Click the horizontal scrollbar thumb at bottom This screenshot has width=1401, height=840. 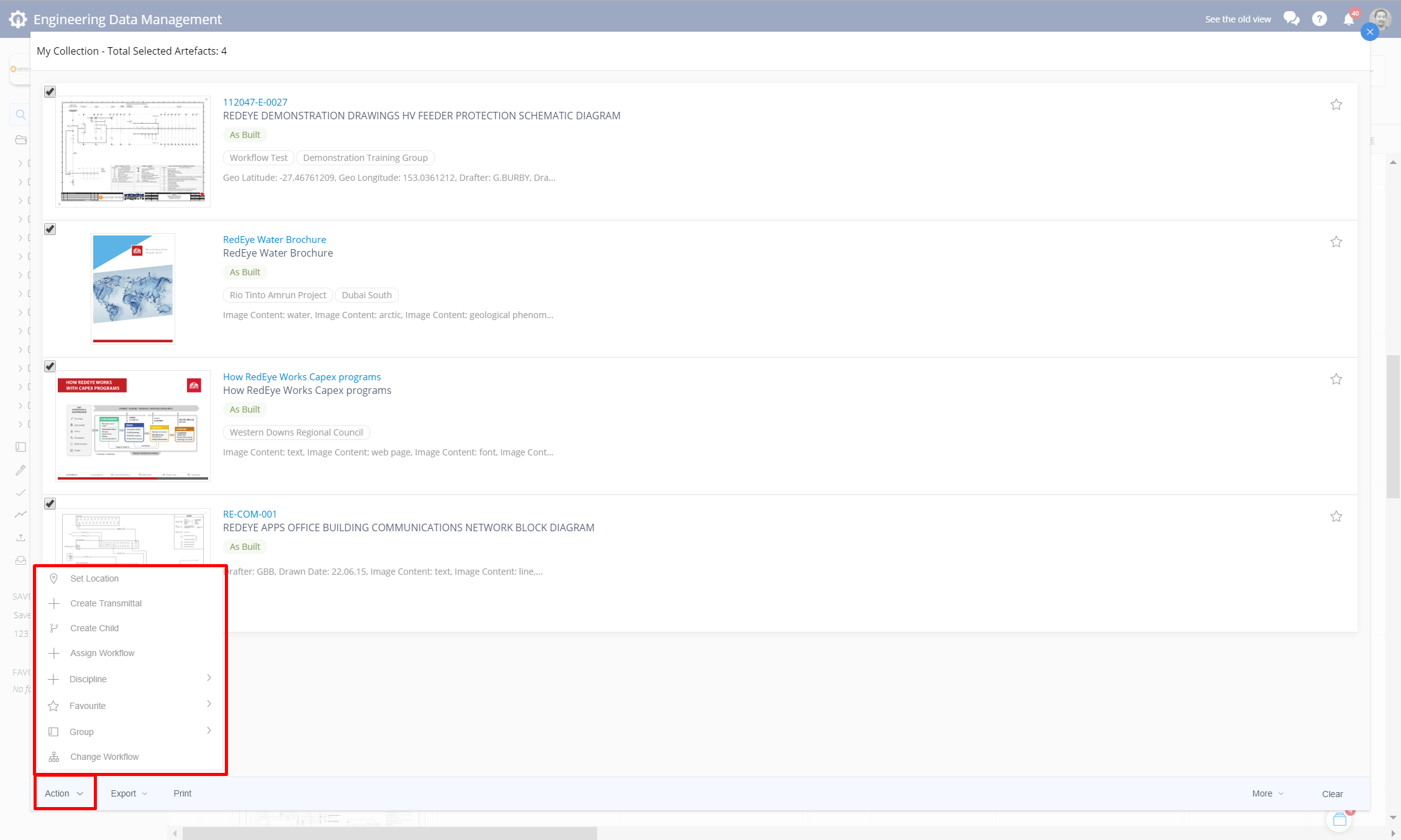tap(390, 833)
